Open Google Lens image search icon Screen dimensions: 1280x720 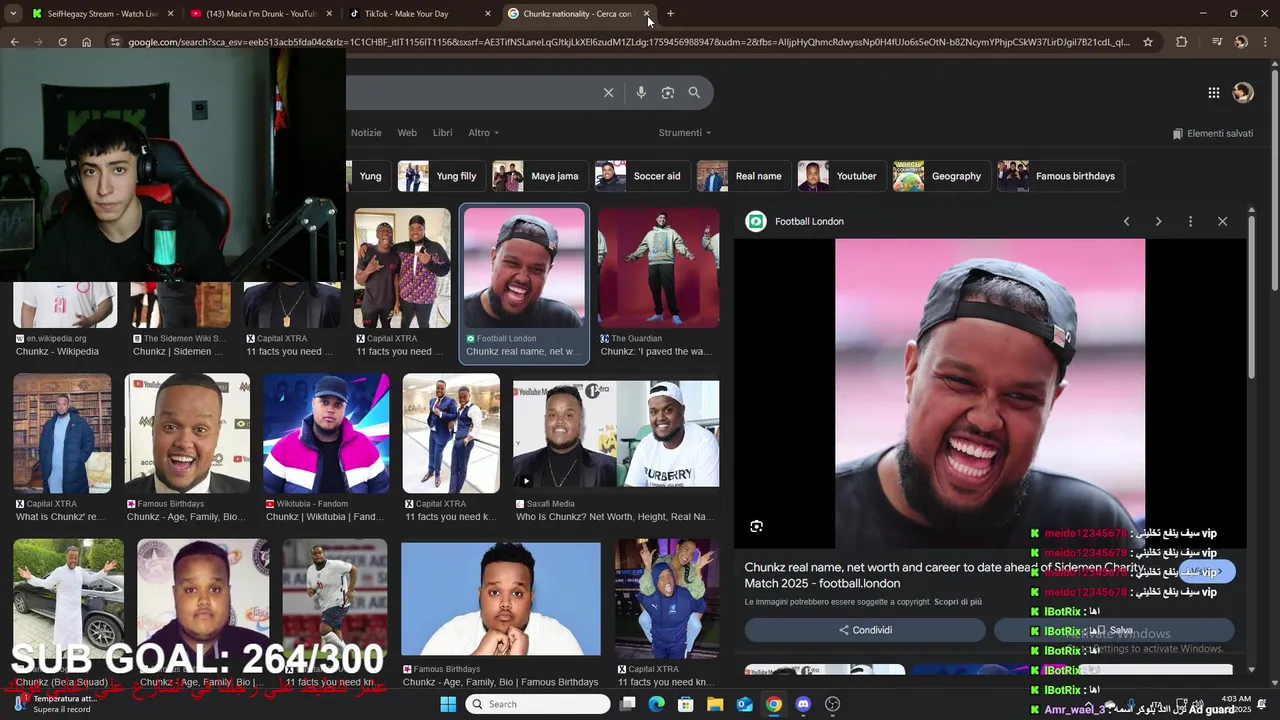coord(668,92)
